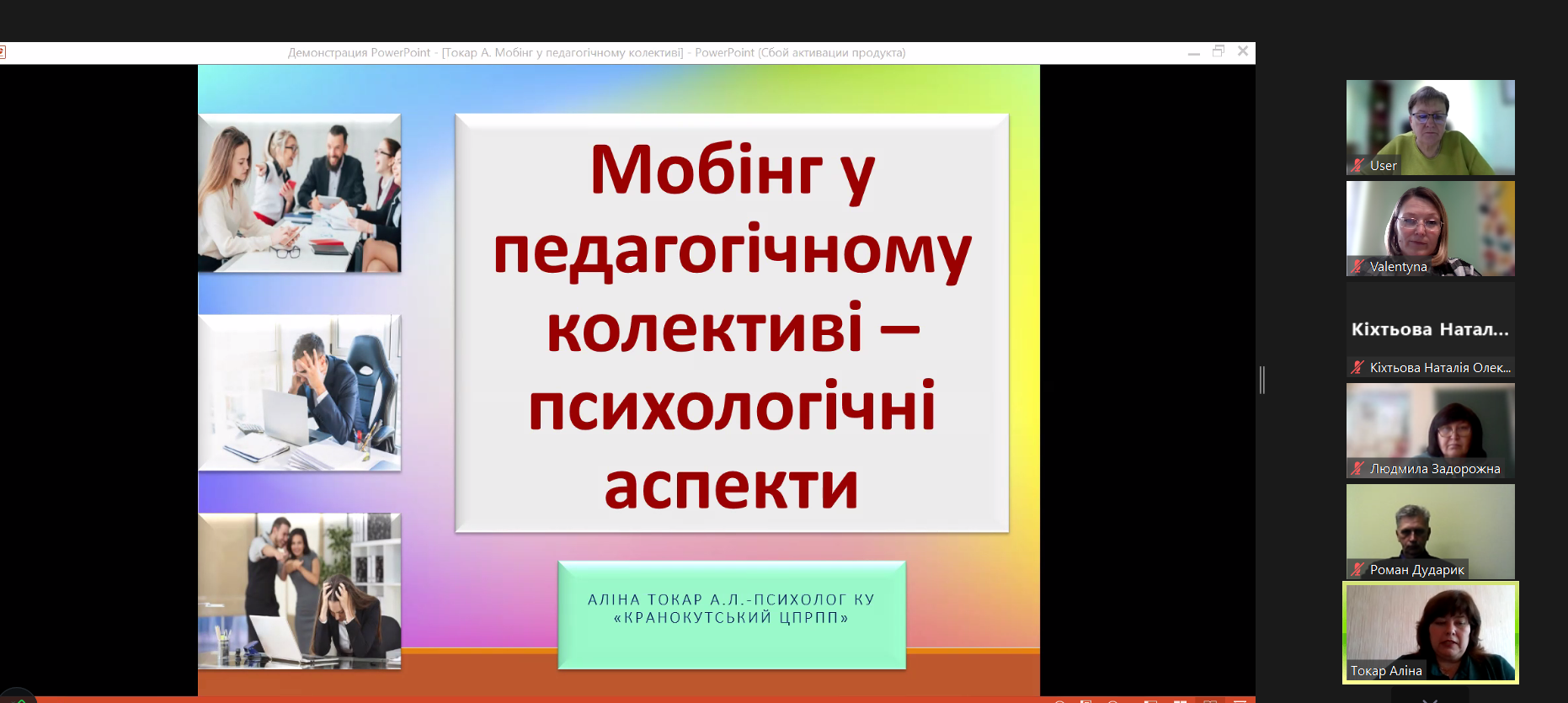Select the highlighted Токар Аліна speaker tile
The width and height of the screenshot is (1568, 703).
pyautogui.click(x=1431, y=632)
